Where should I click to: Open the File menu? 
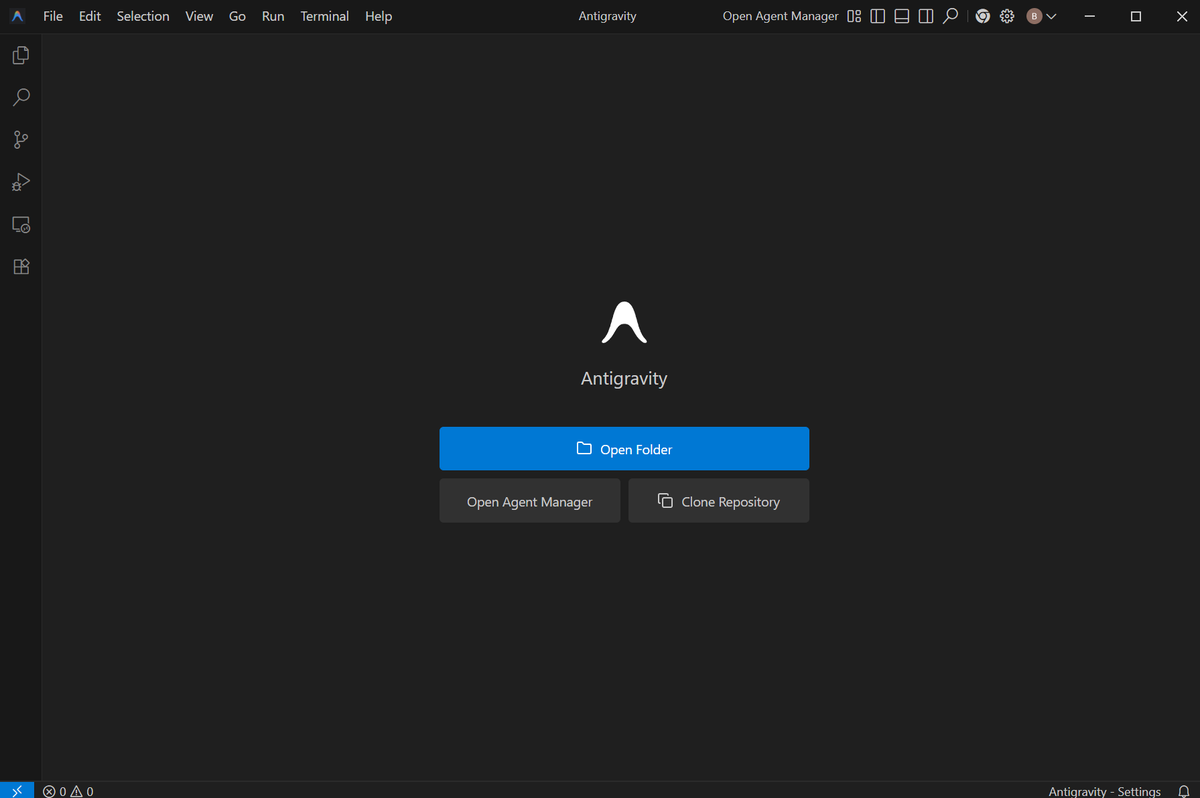pyautogui.click(x=52, y=15)
